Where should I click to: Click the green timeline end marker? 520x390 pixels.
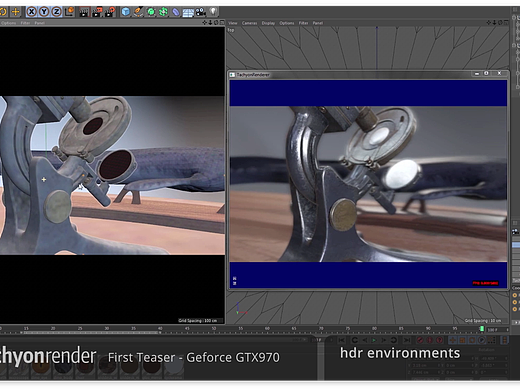click(482, 329)
